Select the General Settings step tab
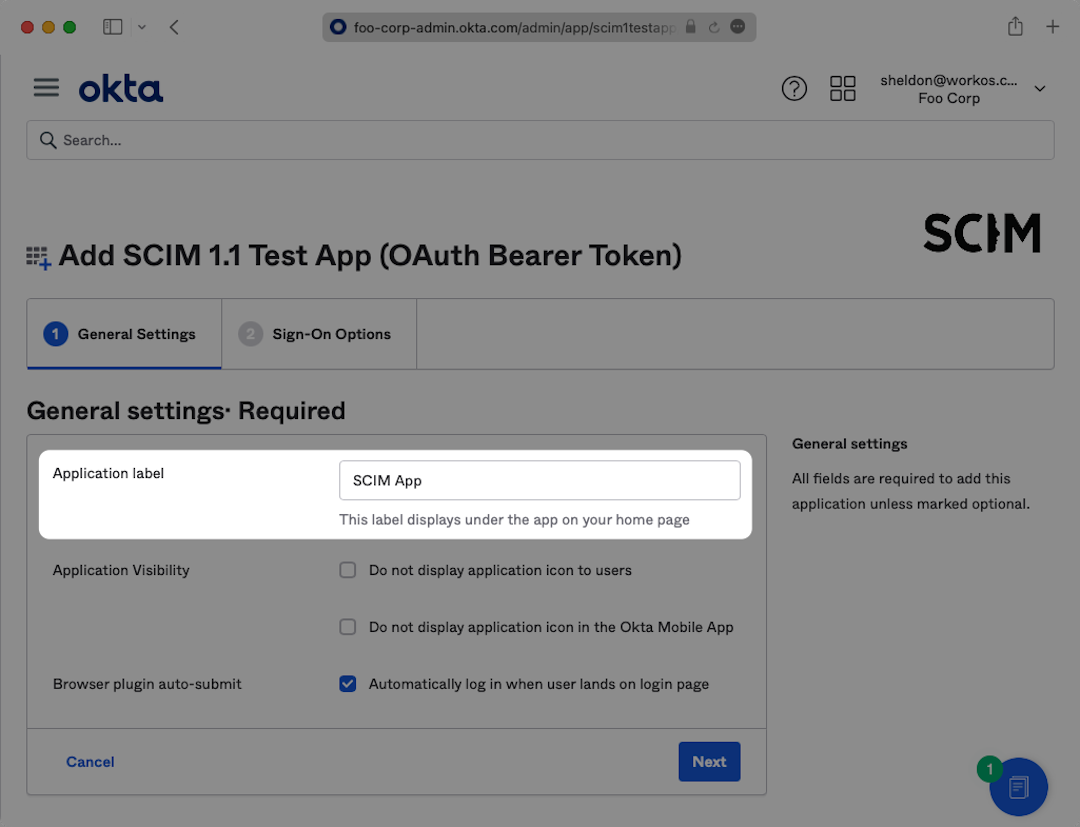The height and width of the screenshot is (827, 1080). (x=124, y=334)
